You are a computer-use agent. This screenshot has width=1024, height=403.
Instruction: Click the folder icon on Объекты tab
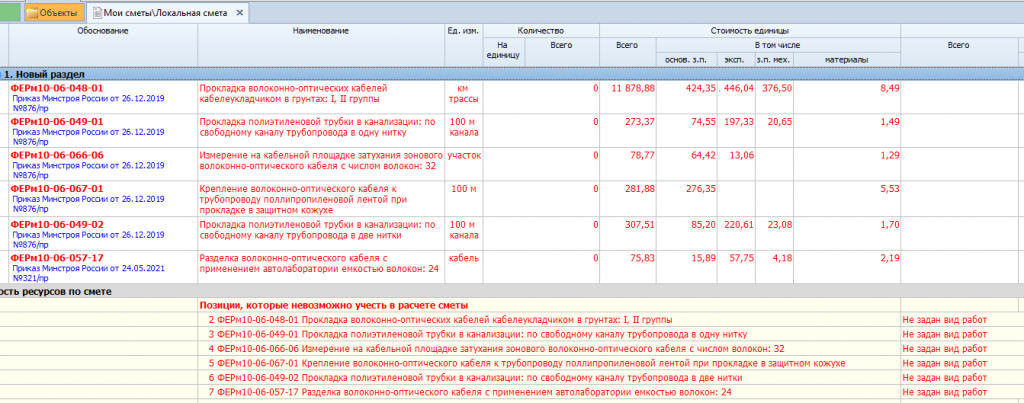click(x=32, y=12)
